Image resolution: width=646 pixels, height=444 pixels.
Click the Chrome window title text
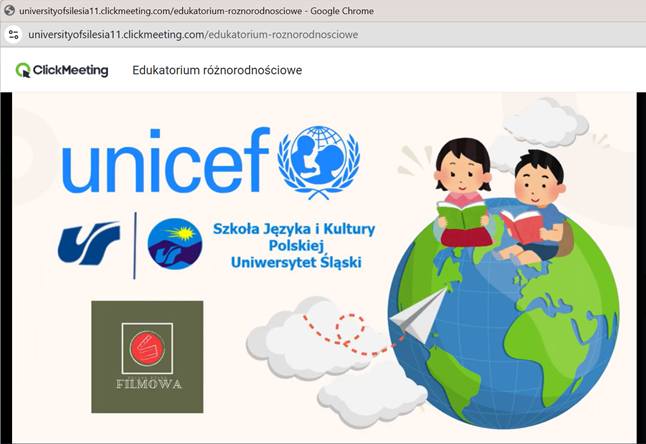(x=196, y=11)
